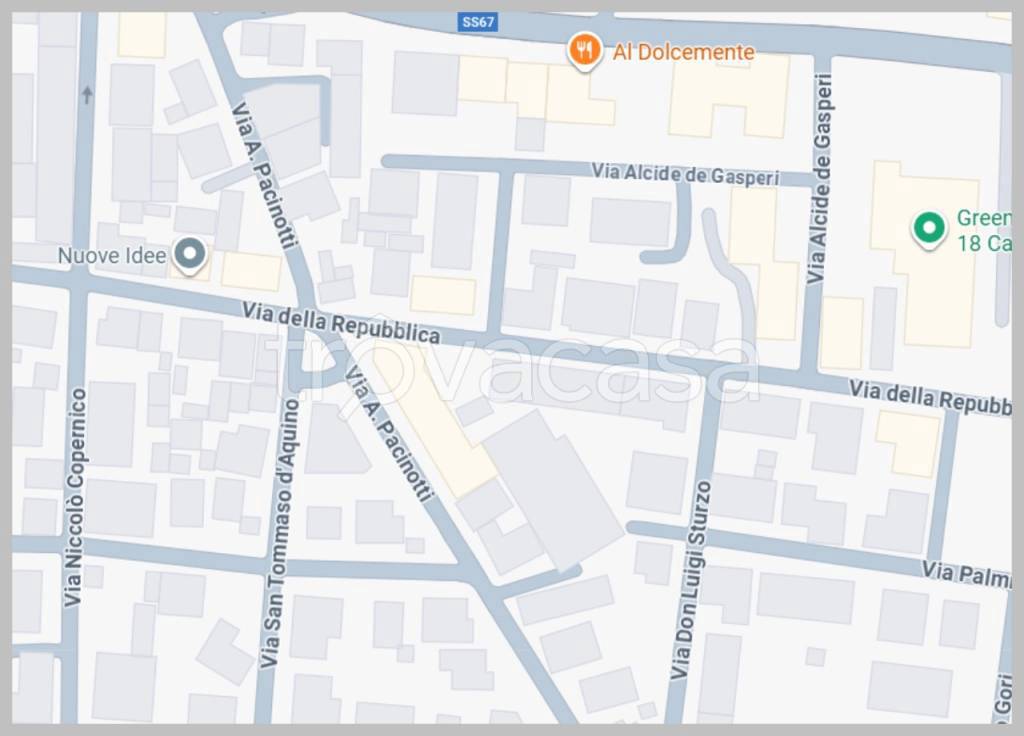Click the one-way arrow on left street
Screen dimensions: 1024x736
point(88,95)
